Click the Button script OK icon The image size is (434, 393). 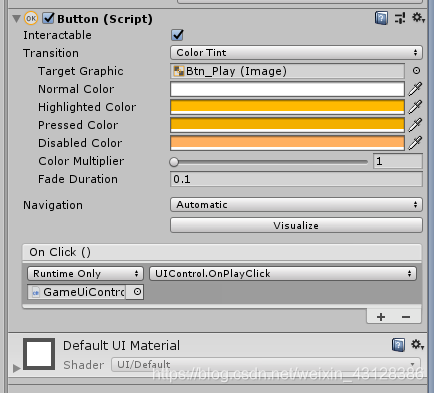(x=31, y=19)
